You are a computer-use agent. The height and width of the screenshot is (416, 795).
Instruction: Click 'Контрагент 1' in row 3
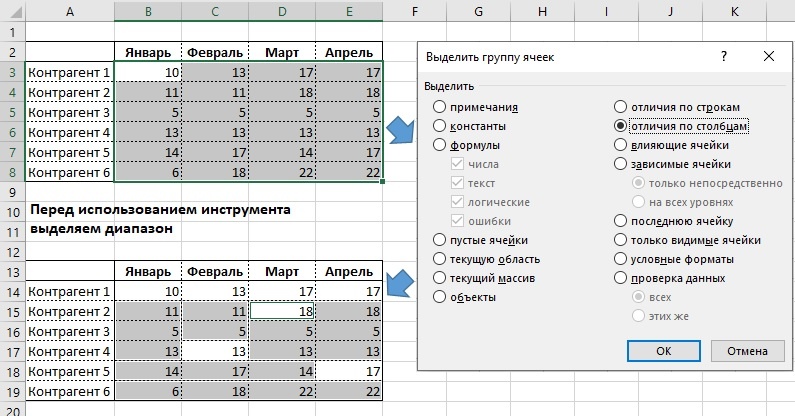(70, 73)
